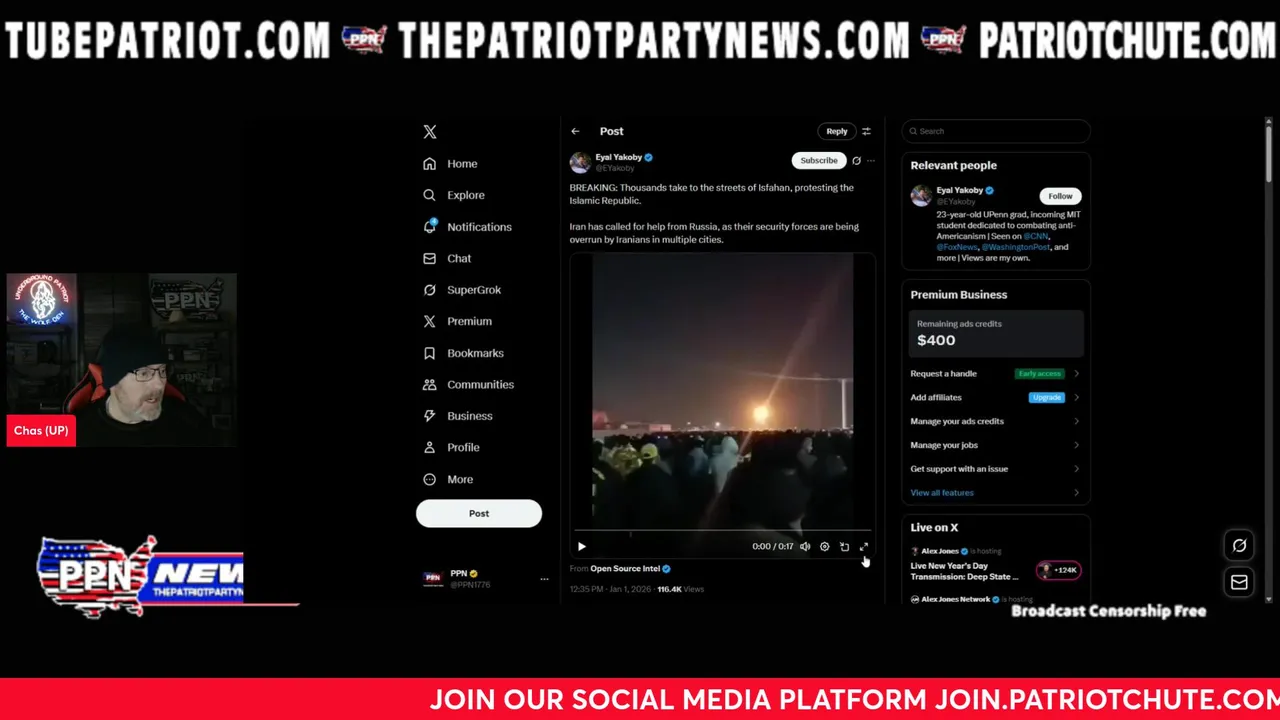Screen dimensions: 1280x720
Task: Click the +124K live listeners badge
Action: [x=1058, y=570]
